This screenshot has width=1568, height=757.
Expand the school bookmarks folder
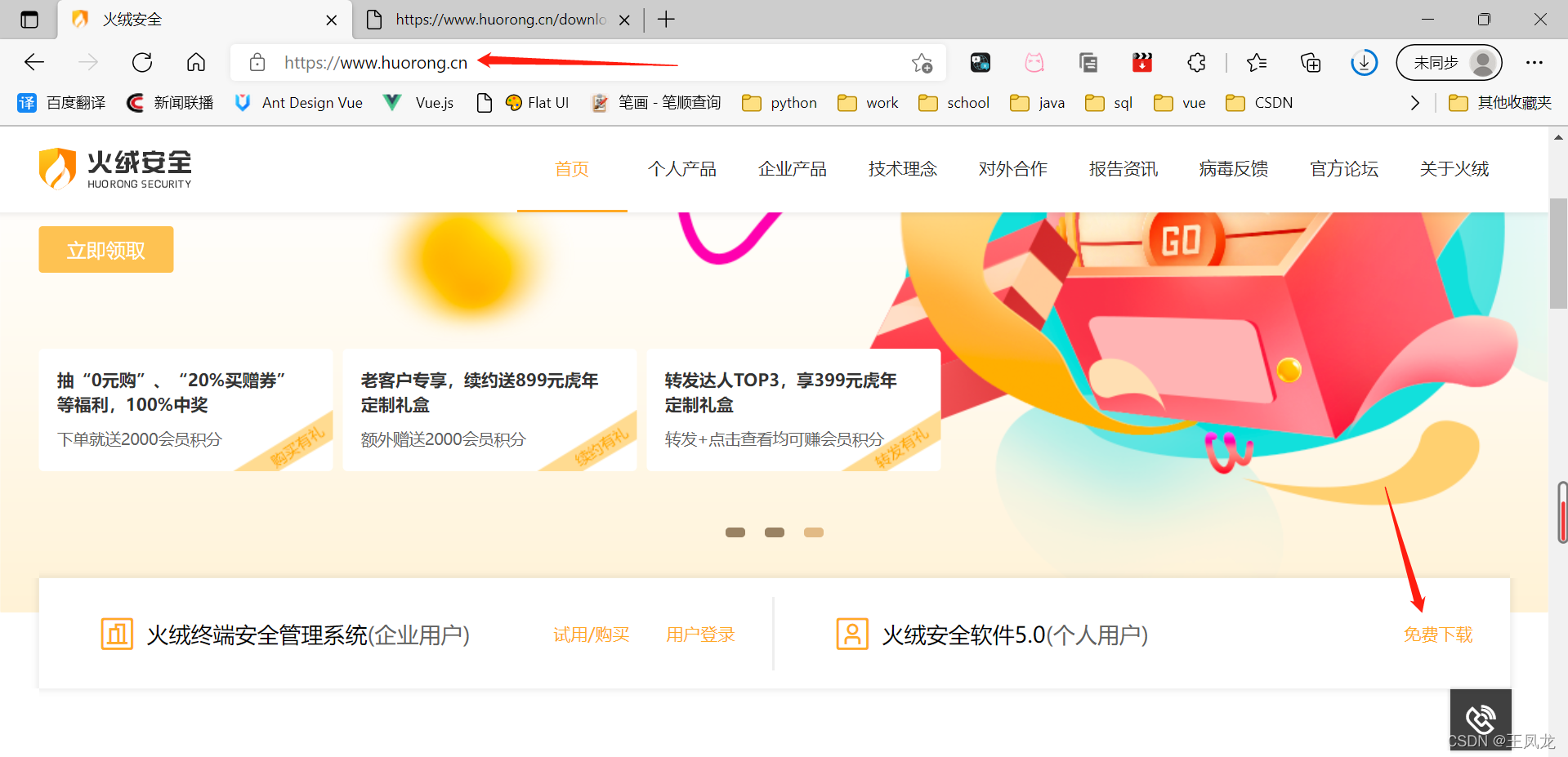pos(954,103)
